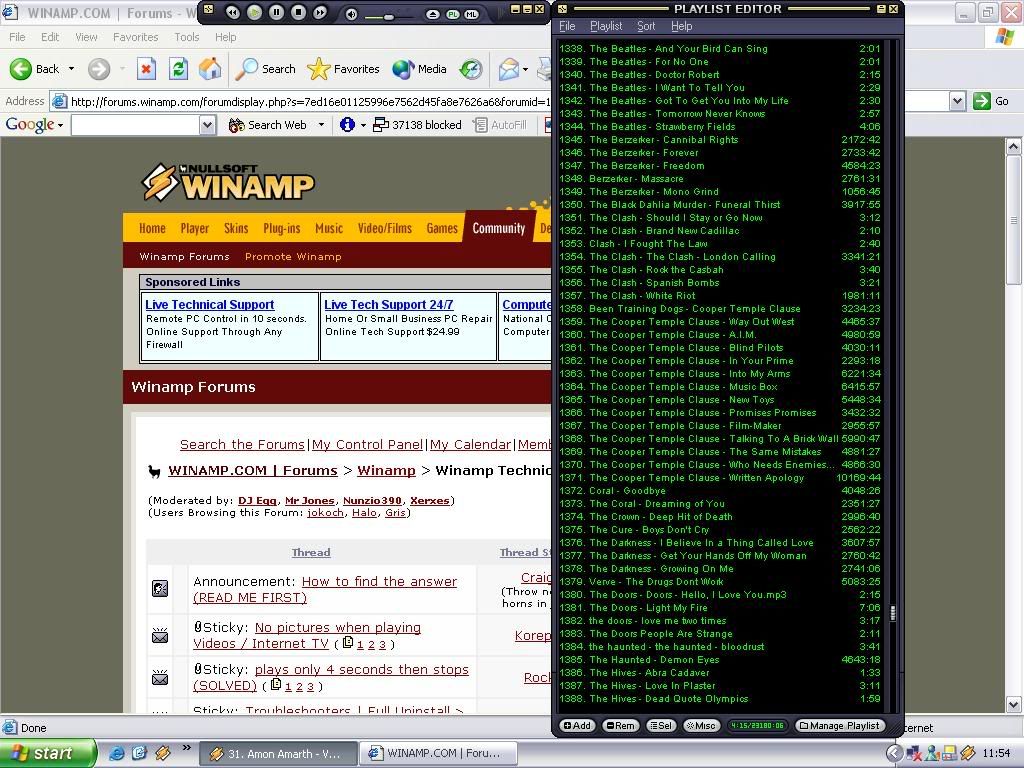Click the browser Refresh icon
Viewport: 1024px width, 768px height.
tap(178, 69)
